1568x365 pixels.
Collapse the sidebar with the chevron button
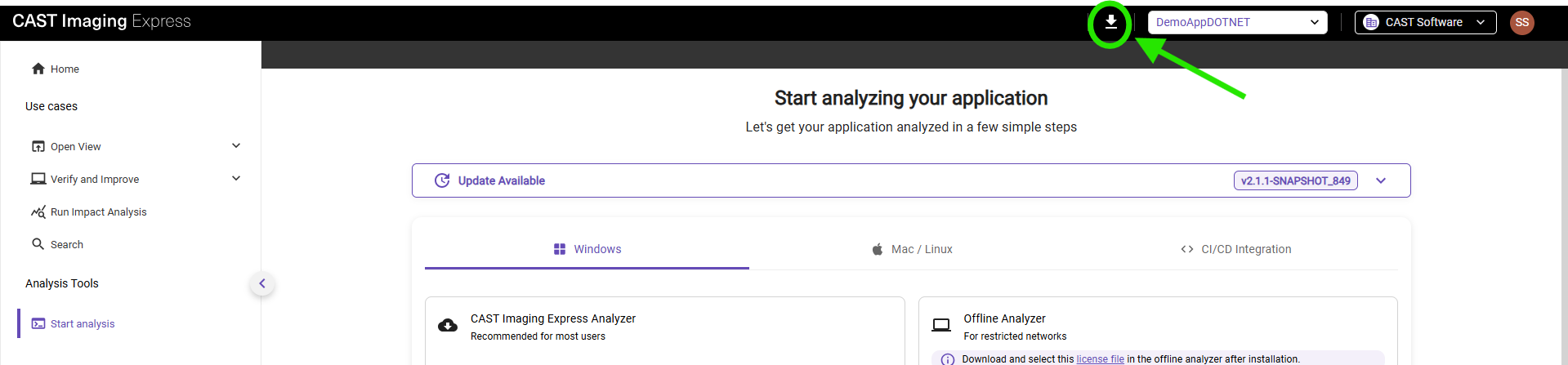pyautogui.click(x=262, y=284)
